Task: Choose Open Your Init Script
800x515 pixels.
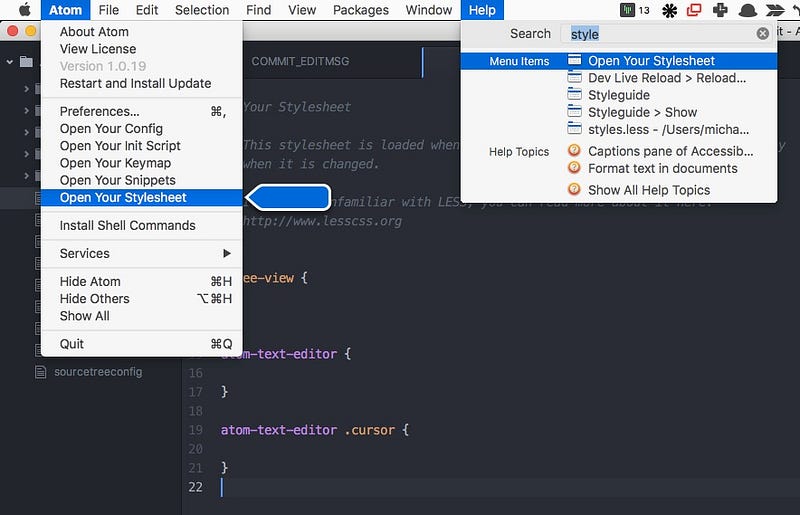Action: tap(141, 146)
